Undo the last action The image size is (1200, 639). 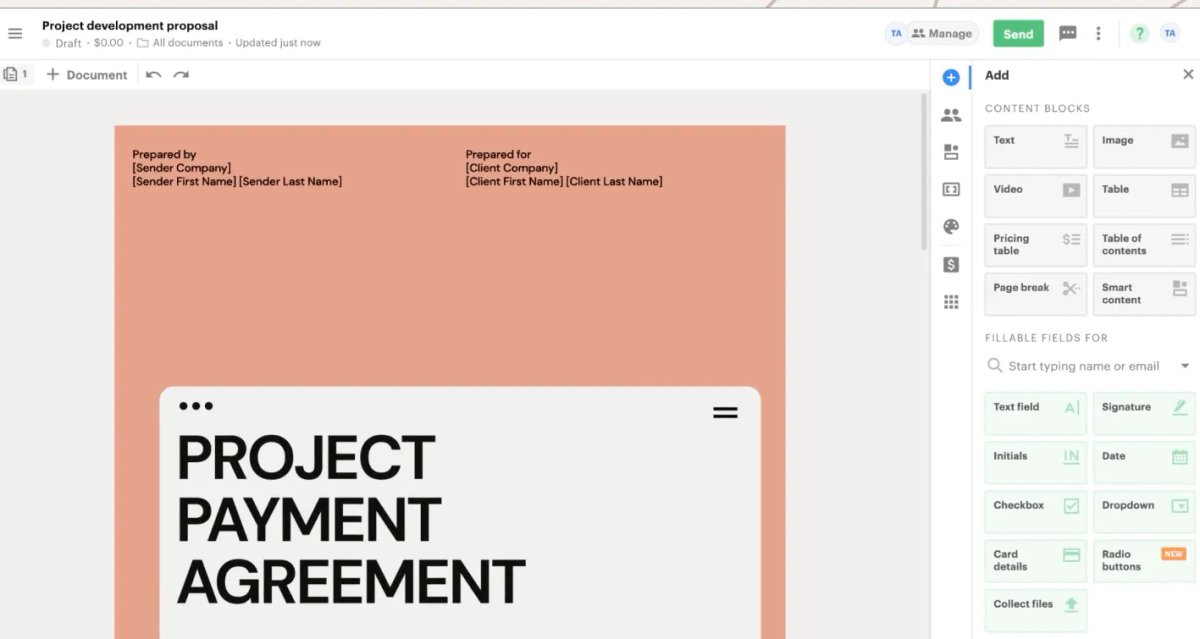[x=153, y=75]
